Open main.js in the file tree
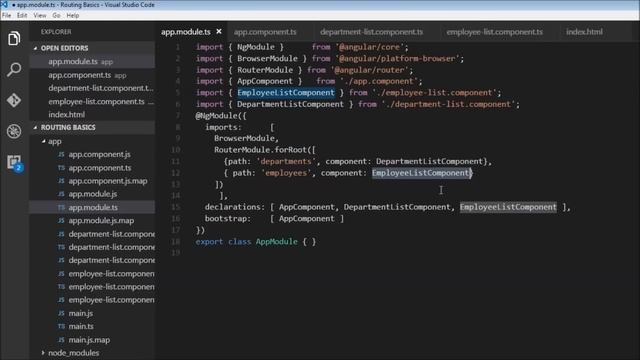Viewport: 640px width, 360px height. click(80, 313)
